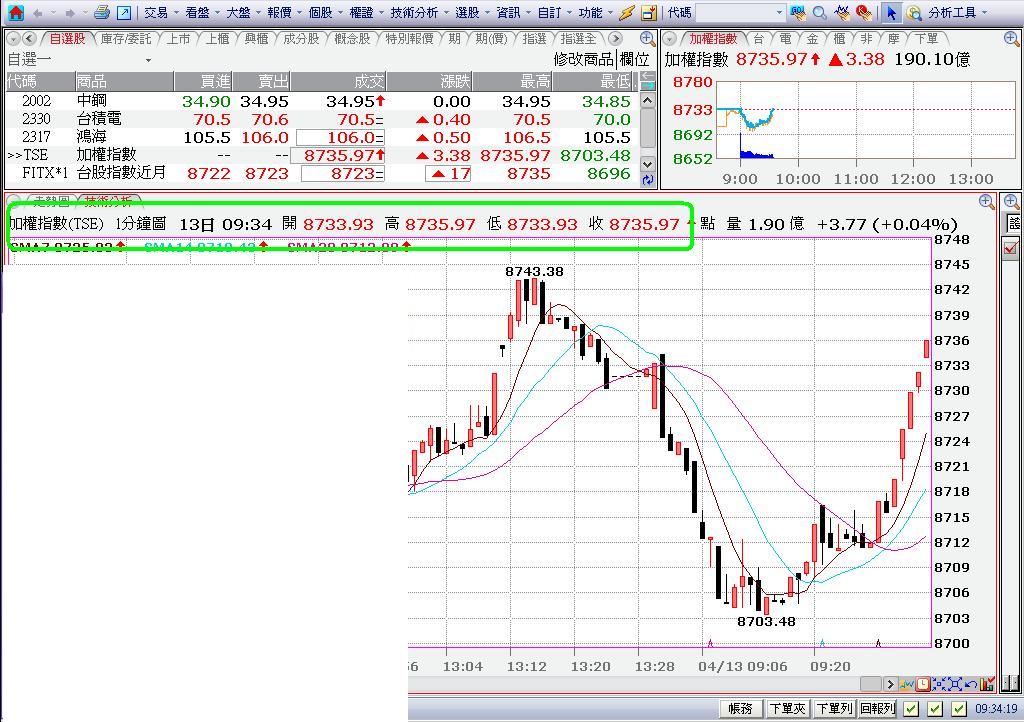Screen dimensions: 1024x722
Task: Click the column toggle icon in table header
Action: pos(647,80)
